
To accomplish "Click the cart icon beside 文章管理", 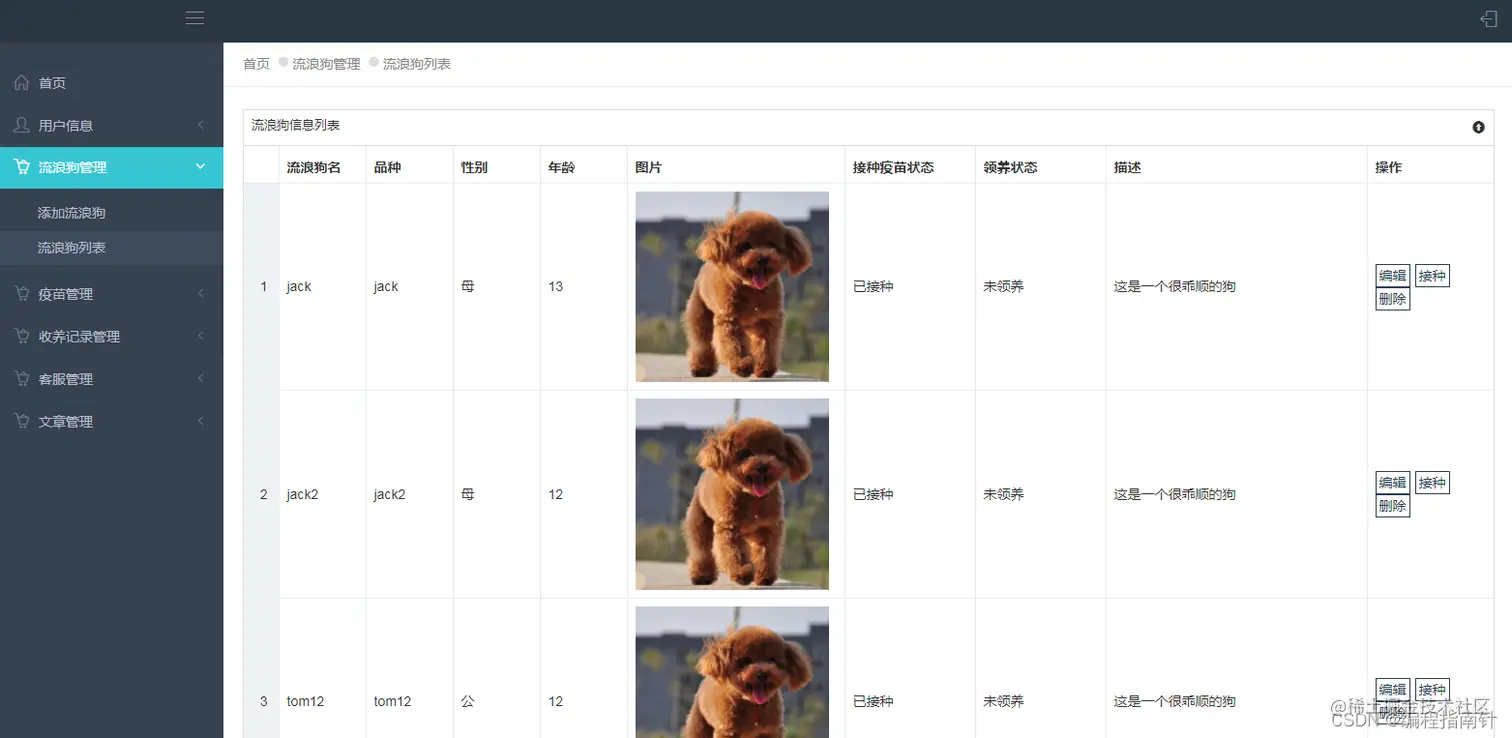I will (x=22, y=421).
